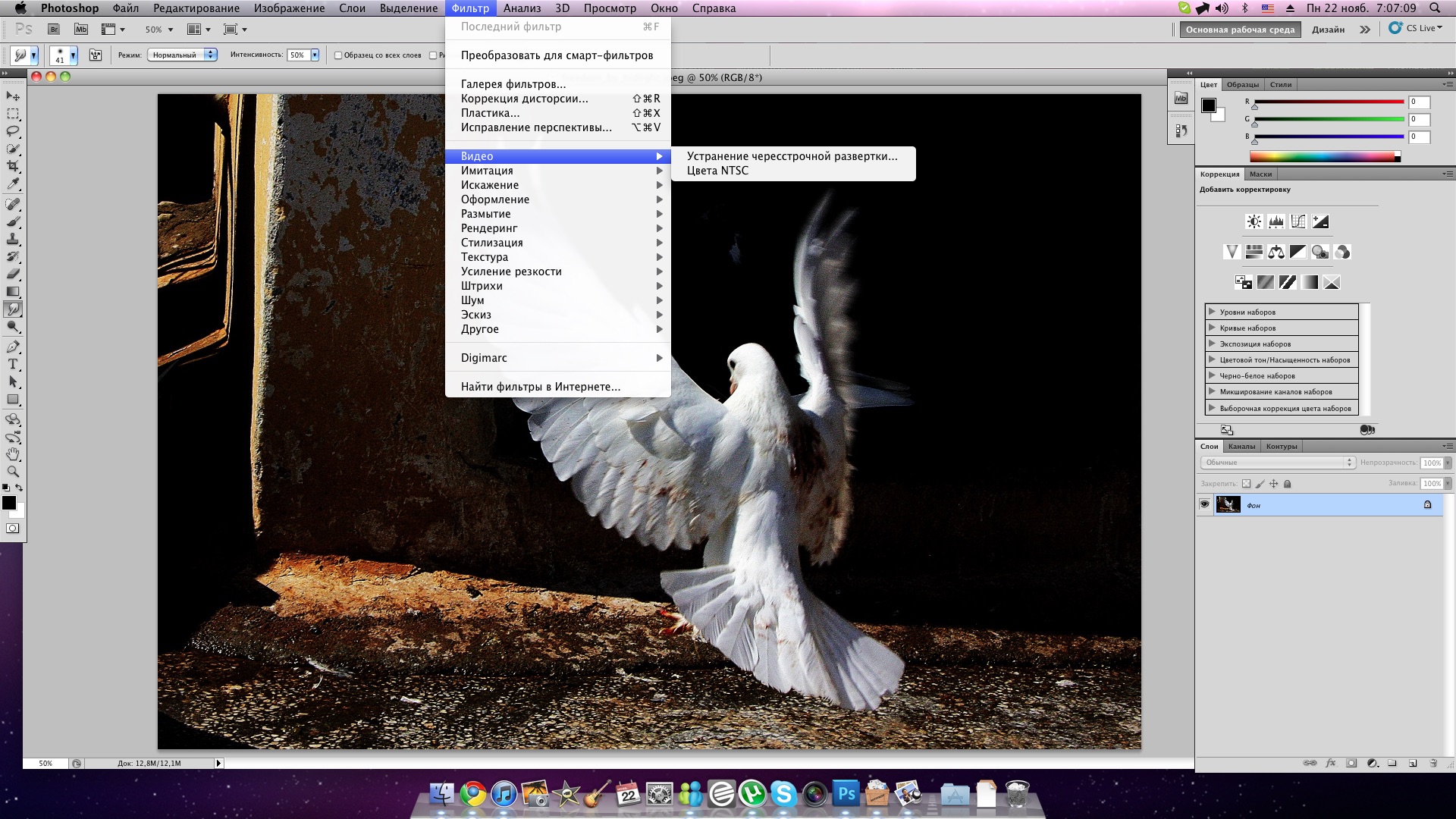
Task: Open Skype from the Dock
Action: coord(783,794)
